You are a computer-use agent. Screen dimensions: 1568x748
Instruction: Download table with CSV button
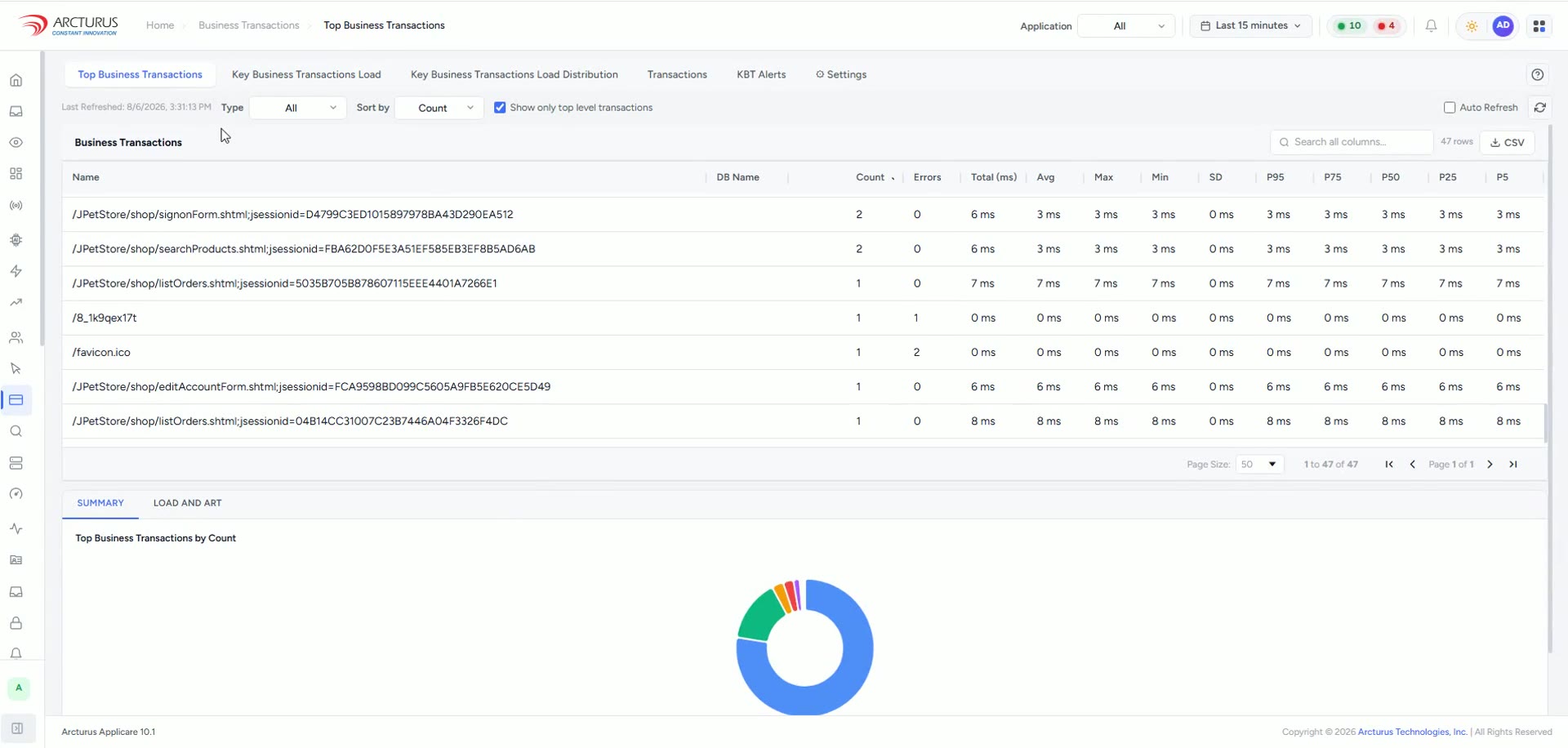click(1507, 142)
